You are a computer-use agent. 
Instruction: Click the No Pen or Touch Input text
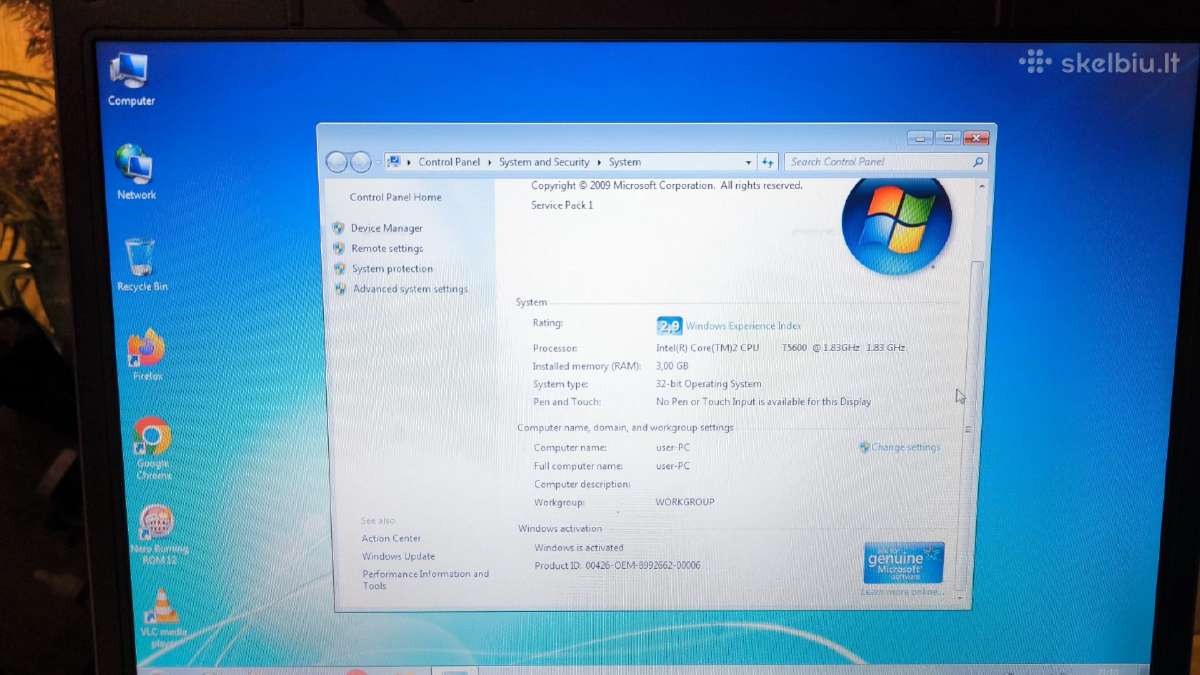763,402
